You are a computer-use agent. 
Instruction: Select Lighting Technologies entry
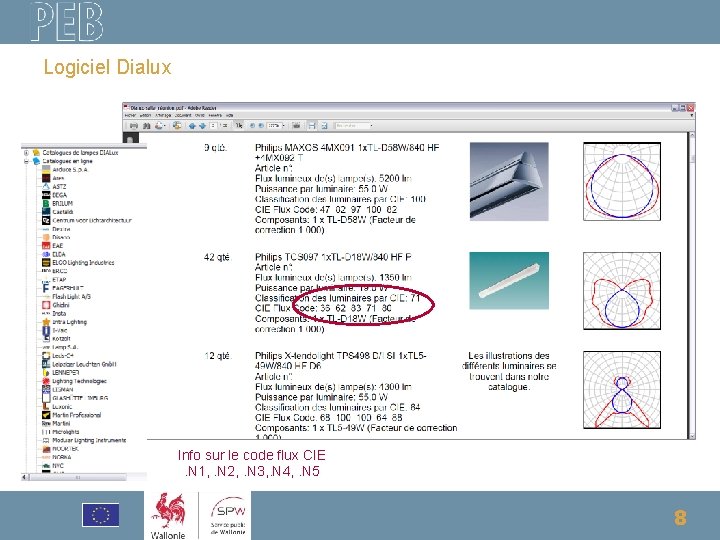click(x=79, y=381)
